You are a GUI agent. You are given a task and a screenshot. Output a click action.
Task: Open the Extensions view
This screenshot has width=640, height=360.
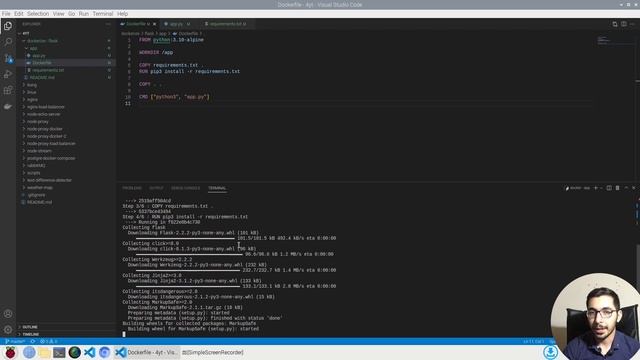point(8,90)
